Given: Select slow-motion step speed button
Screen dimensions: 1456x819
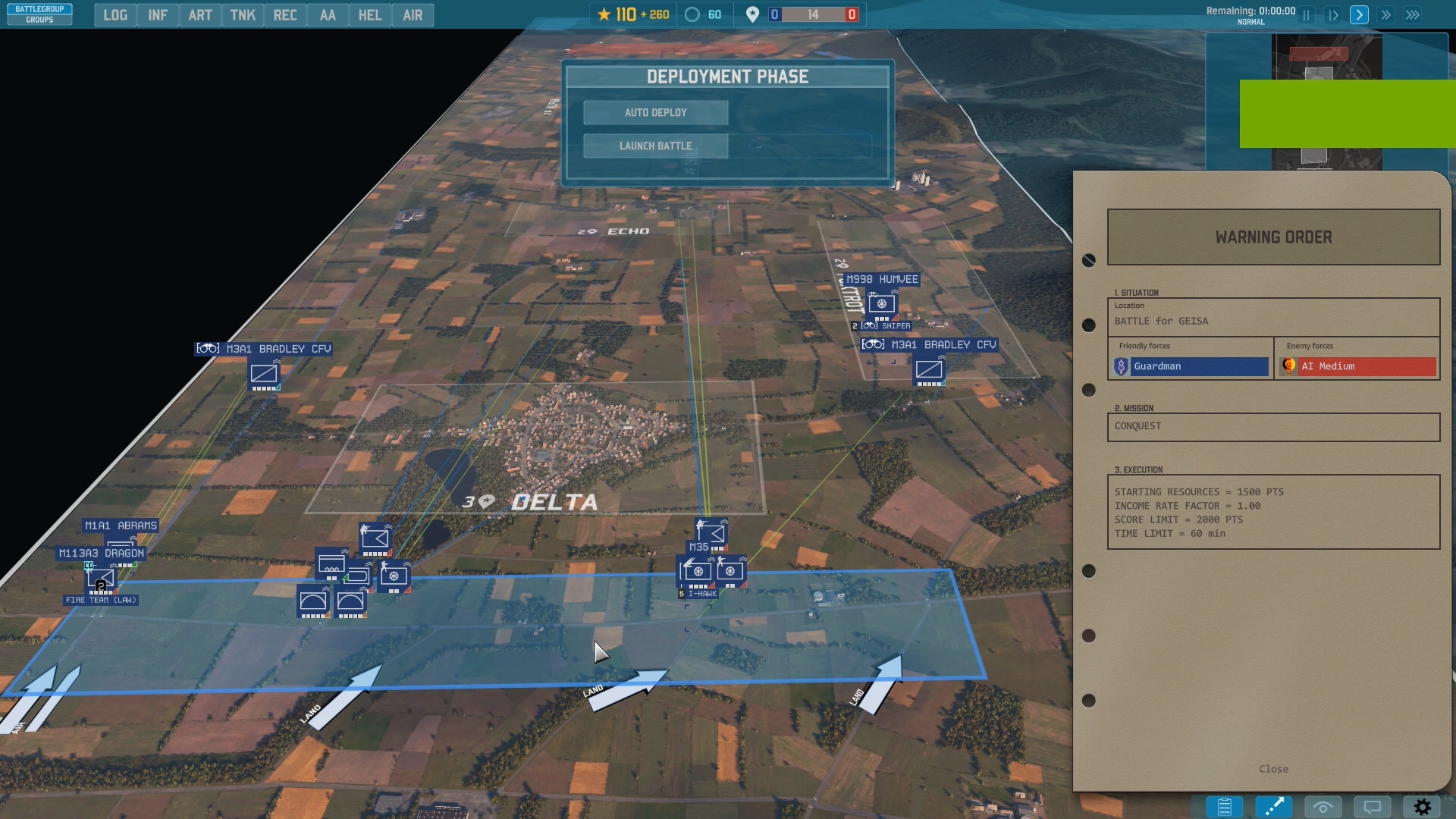Looking at the screenshot, I should [x=1333, y=15].
